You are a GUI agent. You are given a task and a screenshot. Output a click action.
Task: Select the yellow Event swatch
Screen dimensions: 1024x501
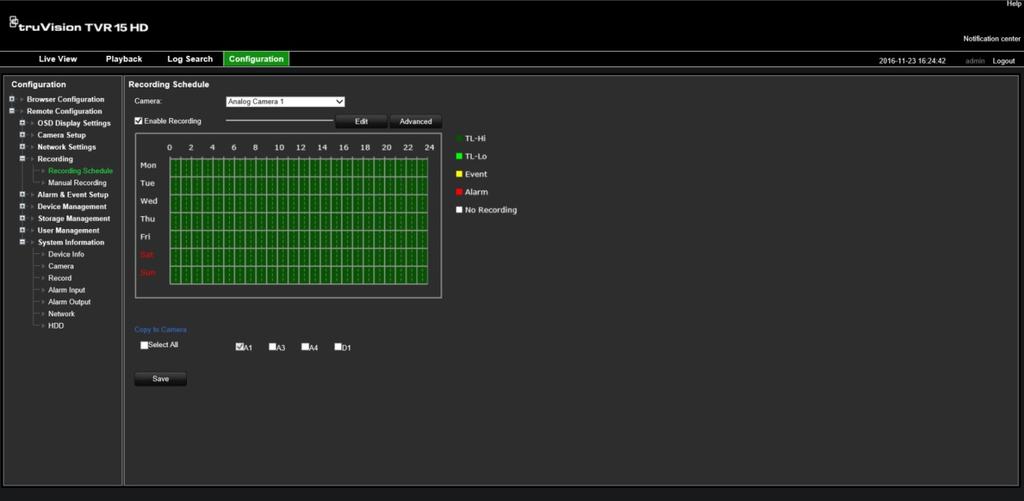pos(459,174)
